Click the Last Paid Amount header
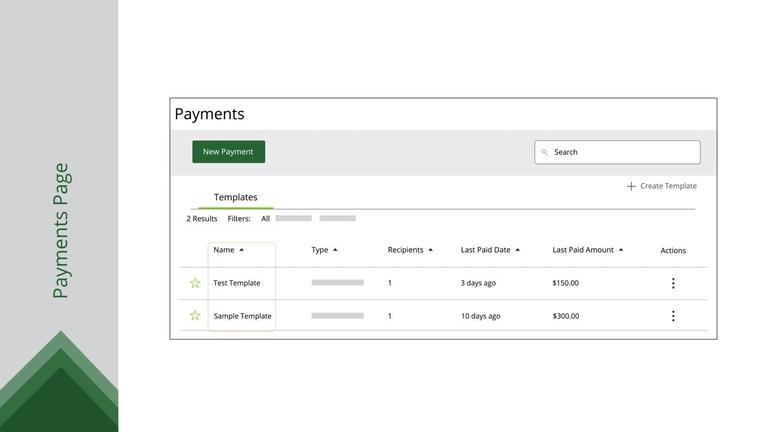Image resolution: width=768 pixels, height=432 pixels. [583, 250]
